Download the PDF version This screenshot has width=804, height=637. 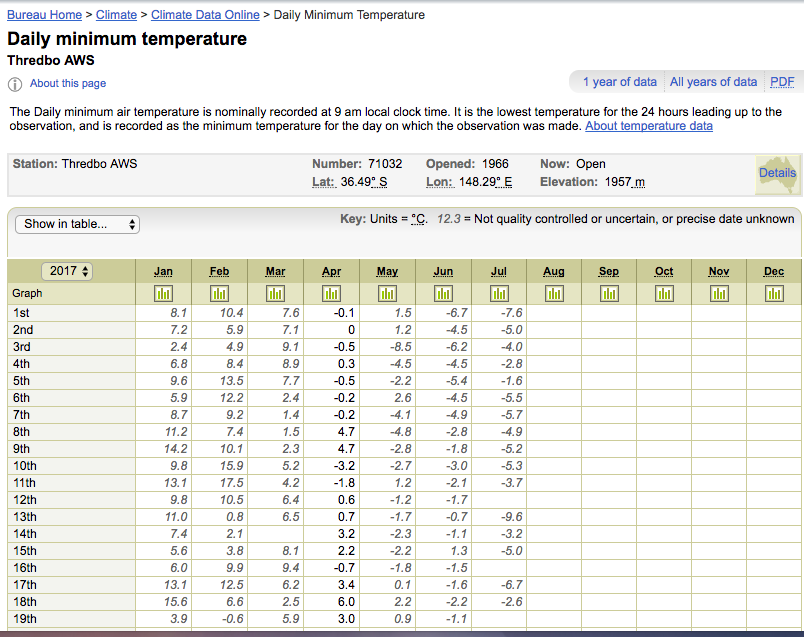coord(781,82)
